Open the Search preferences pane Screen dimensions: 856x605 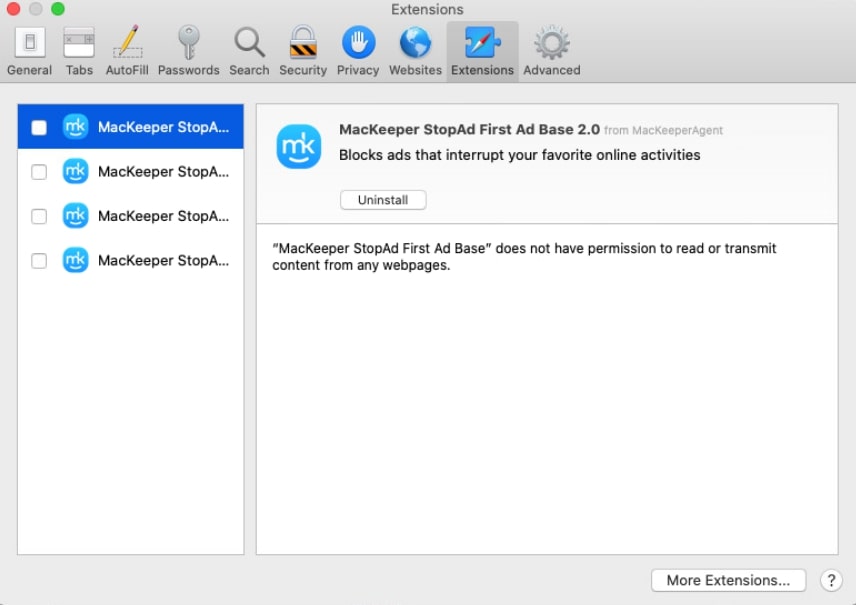click(249, 52)
